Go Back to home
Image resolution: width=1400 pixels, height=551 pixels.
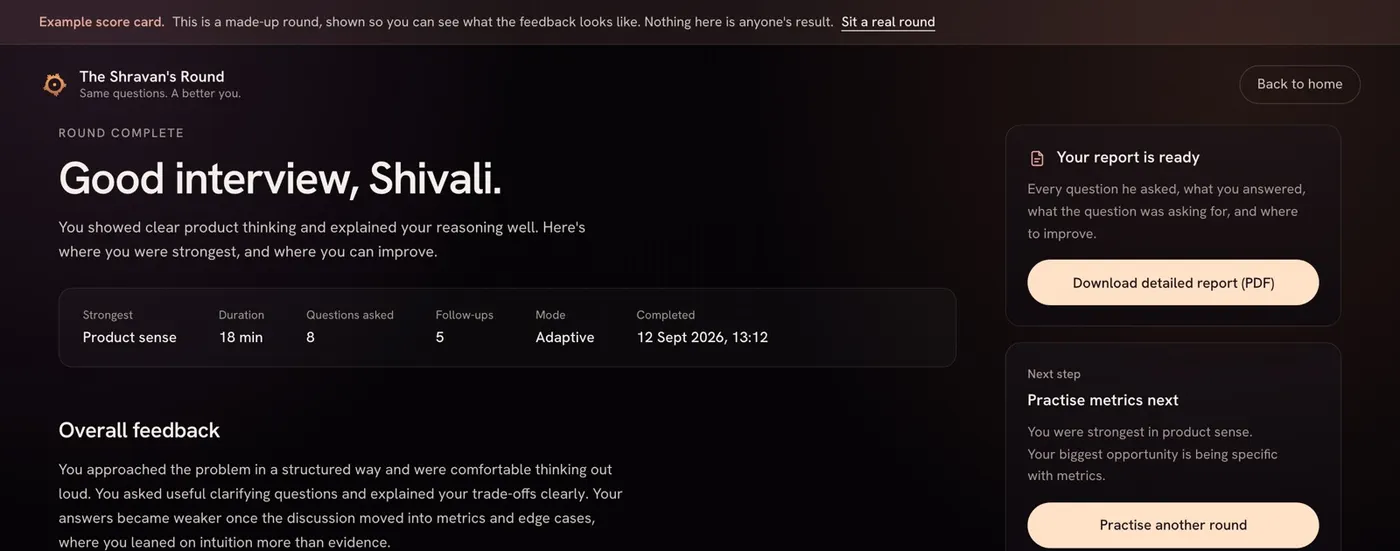pyautogui.click(x=1299, y=84)
